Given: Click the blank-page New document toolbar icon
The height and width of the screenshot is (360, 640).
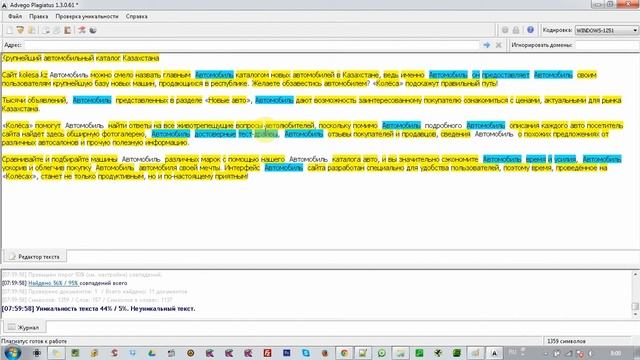Looking at the screenshot, I should [9, 30].
